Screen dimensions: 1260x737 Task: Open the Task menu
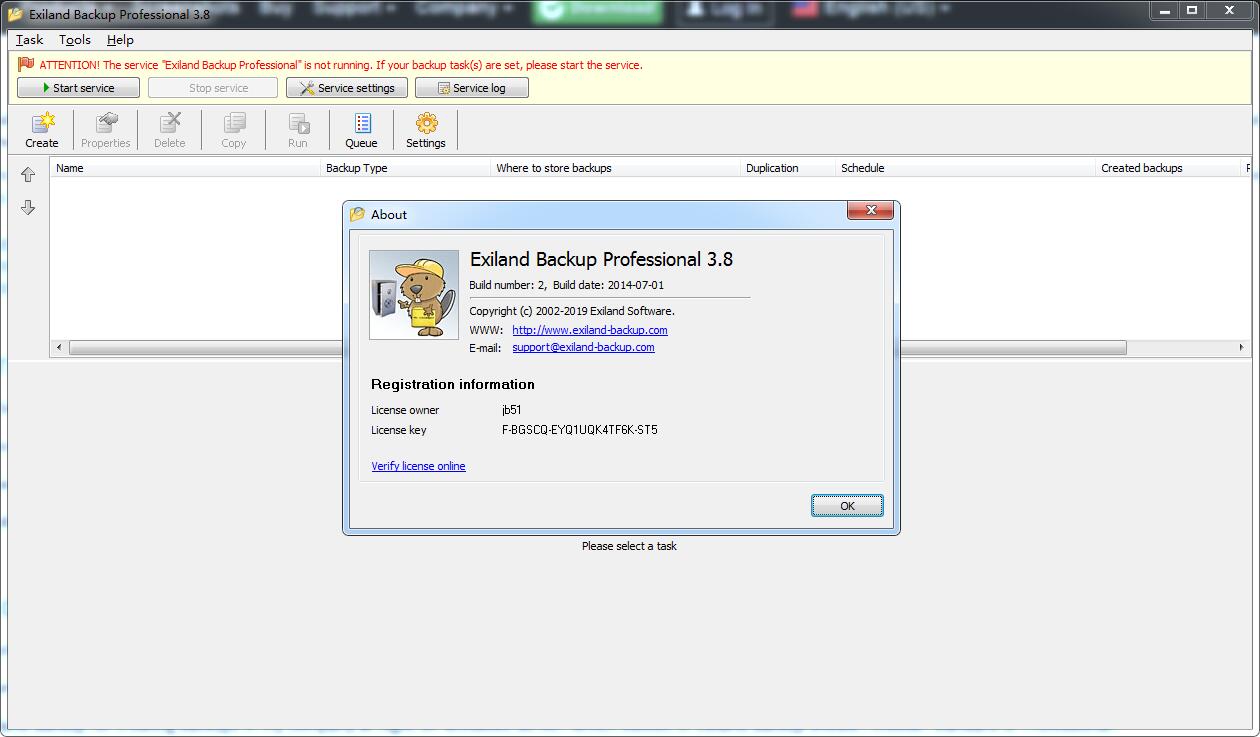pyautogui.click(x=28, y=40)
